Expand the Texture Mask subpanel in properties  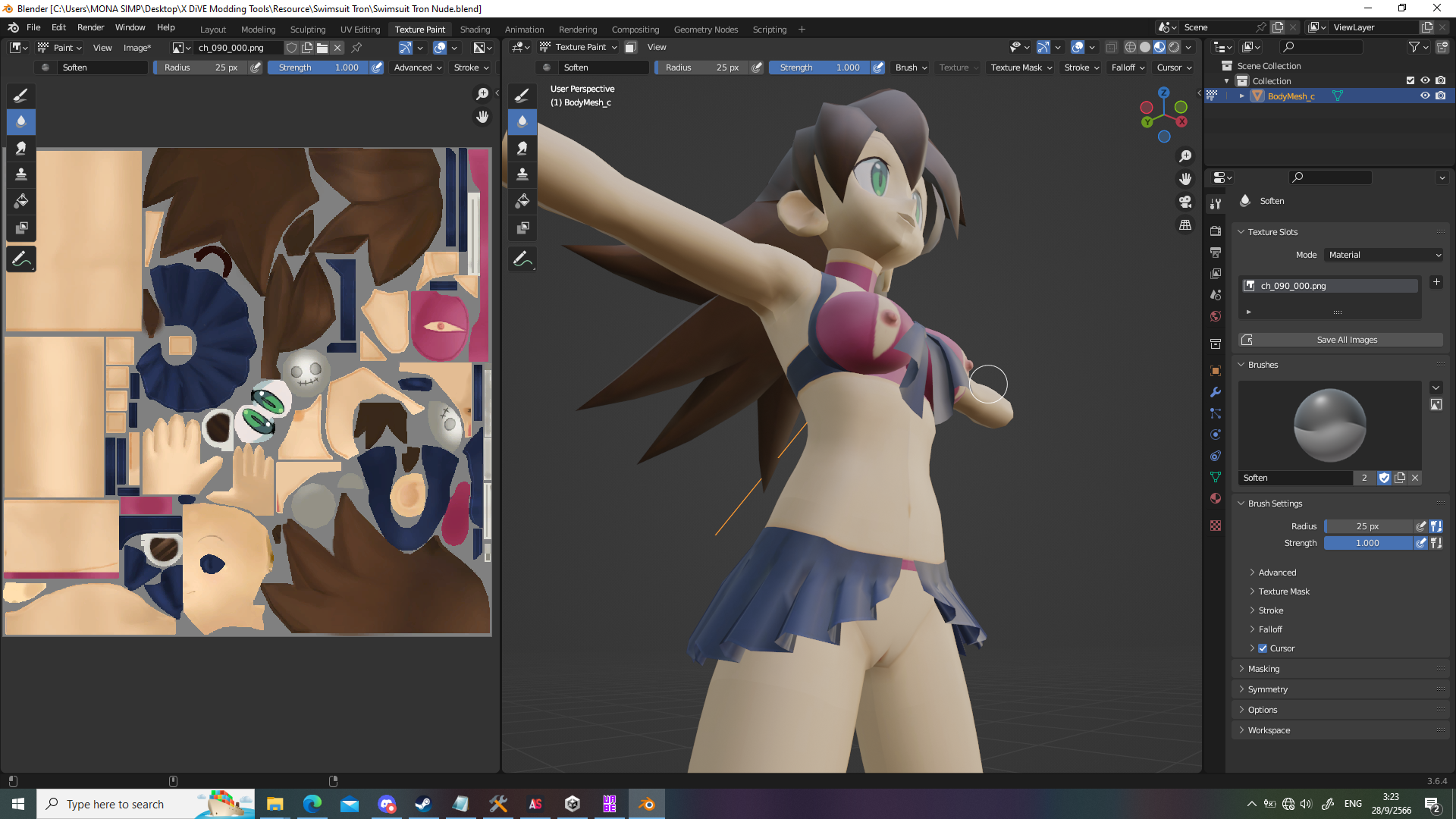pyautogui.click(x=1283, y=591)
